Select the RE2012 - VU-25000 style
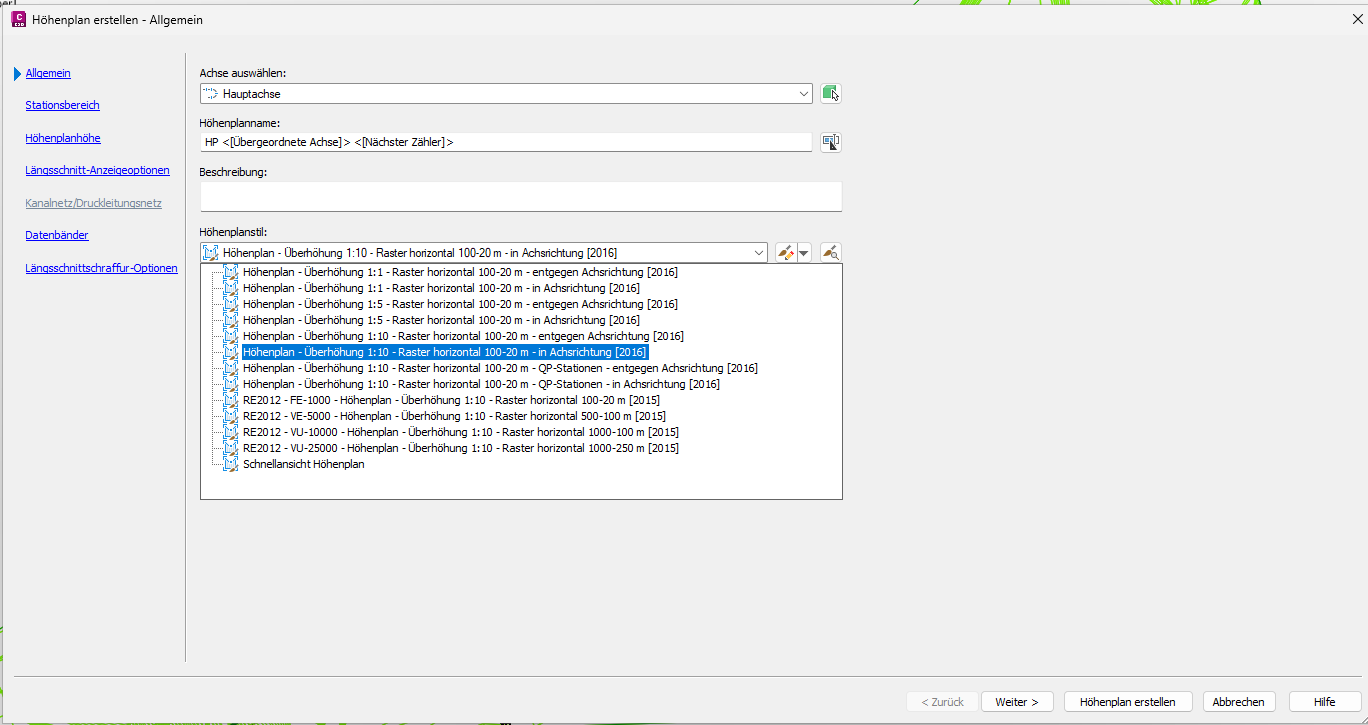1368x725 pixels. coord(461,448)
